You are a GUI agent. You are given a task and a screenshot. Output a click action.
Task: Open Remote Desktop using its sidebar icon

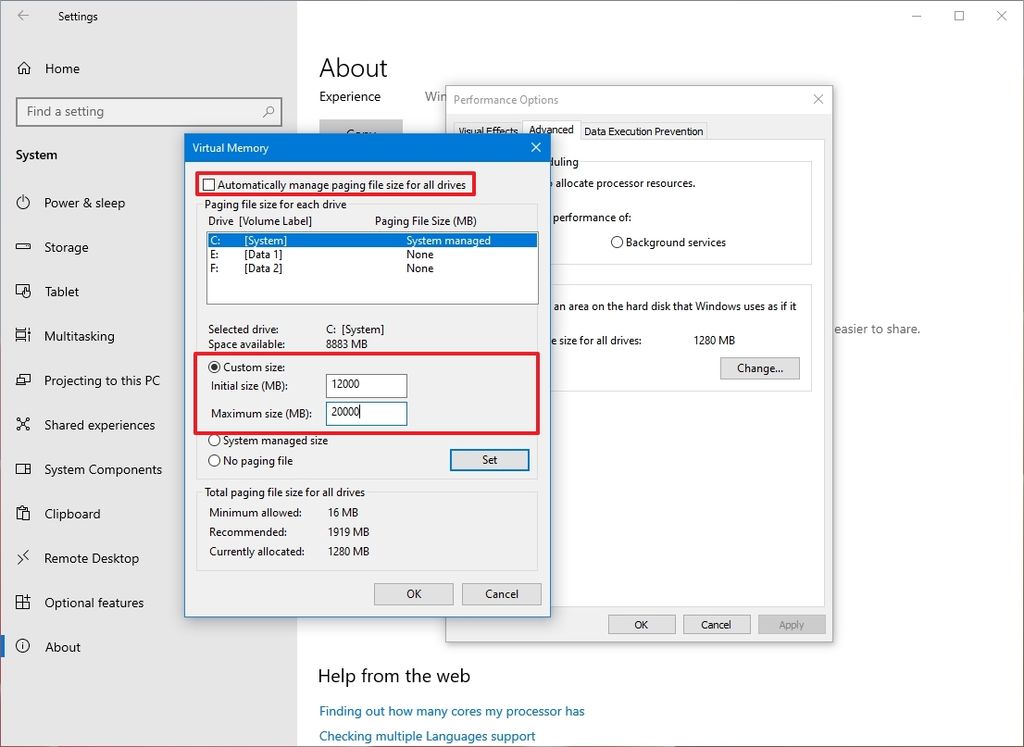click(24, 558)
